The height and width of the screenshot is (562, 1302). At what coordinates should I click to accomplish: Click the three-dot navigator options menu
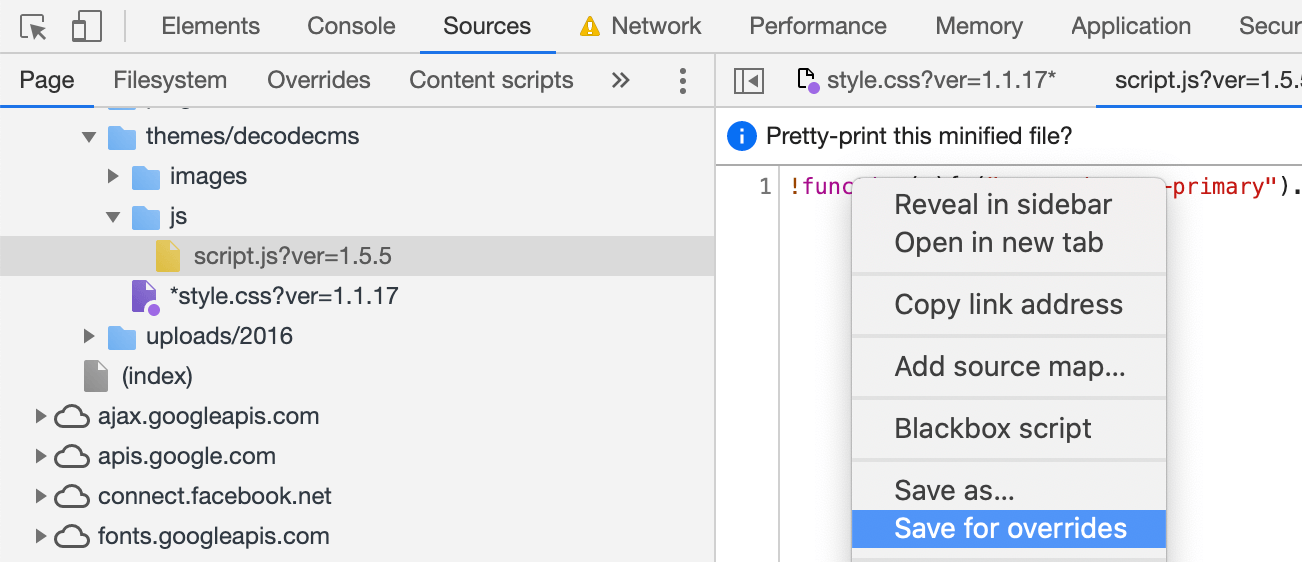(x=683, y=81)
